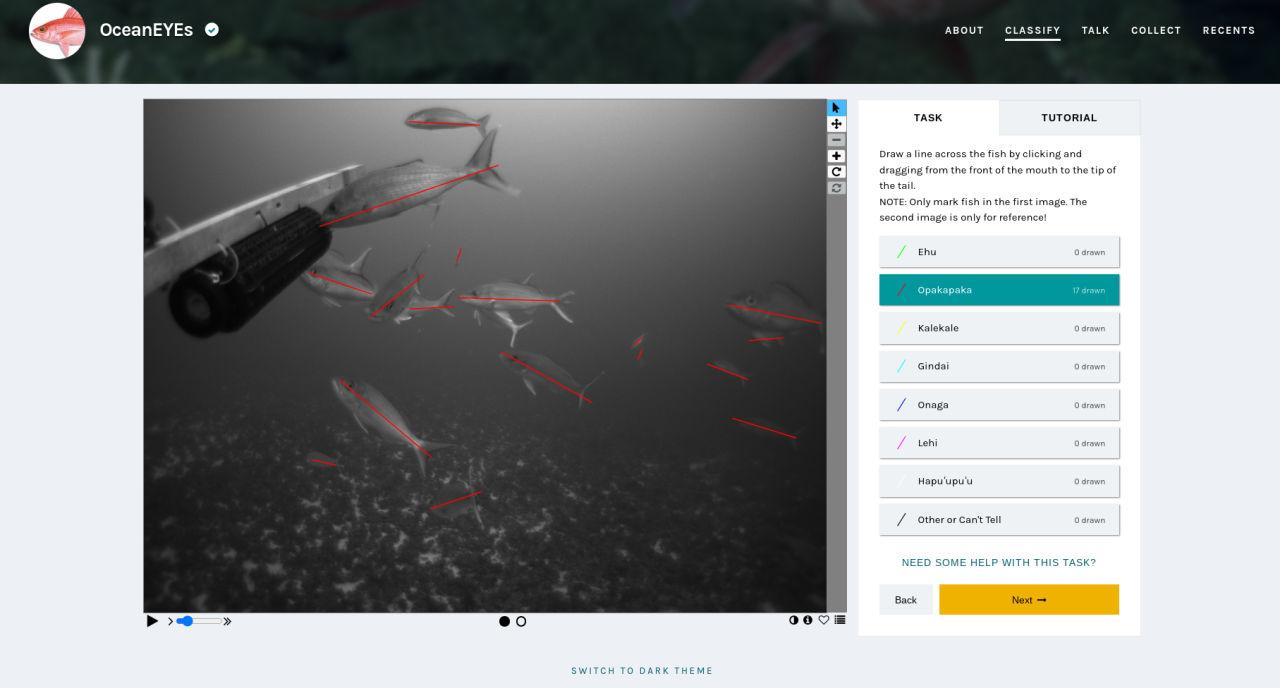Click the '17 drawn' Opakapaka count
Screen dimensions: 1280x688
(1089, 291)
